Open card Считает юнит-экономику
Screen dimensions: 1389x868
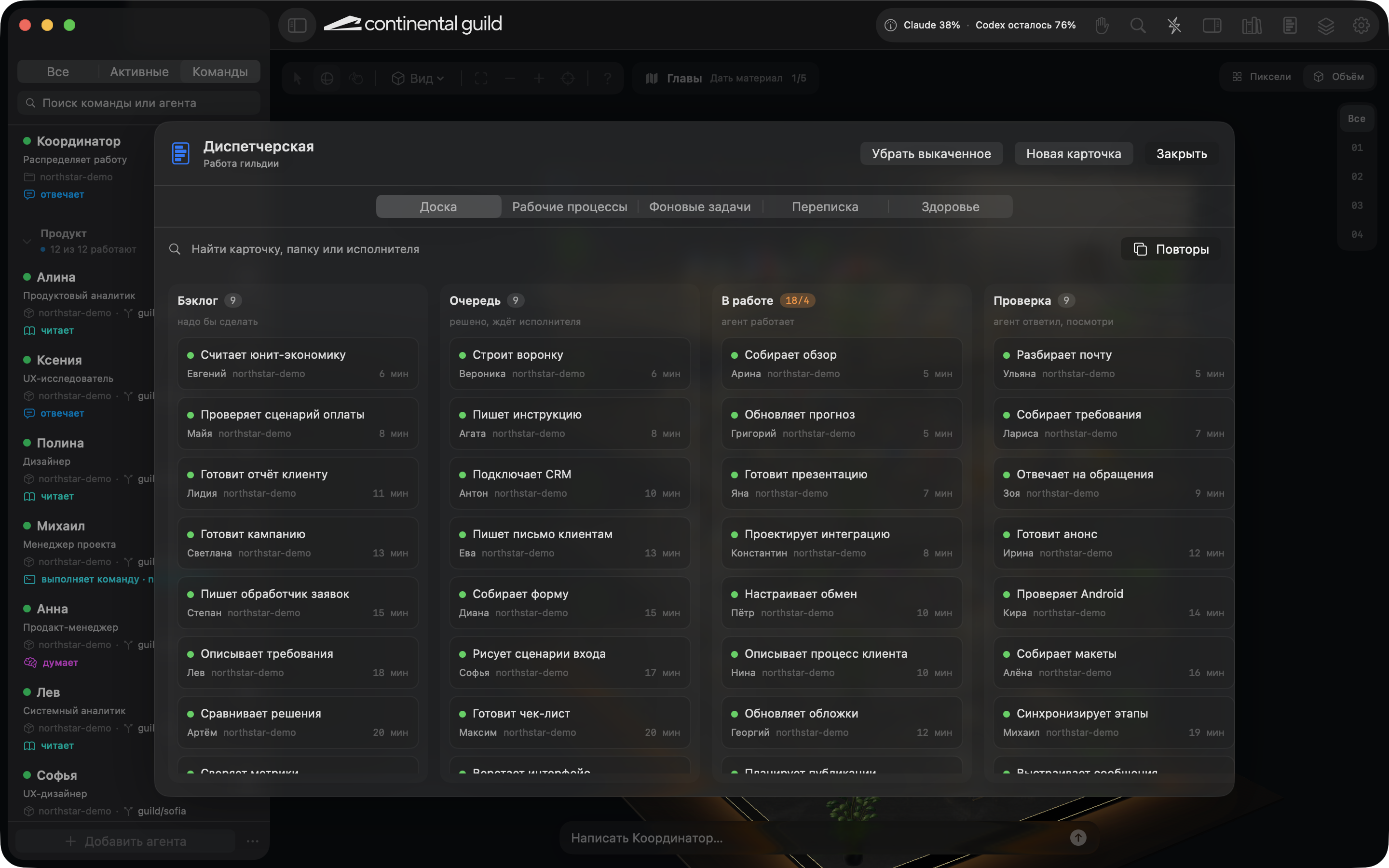298,364
